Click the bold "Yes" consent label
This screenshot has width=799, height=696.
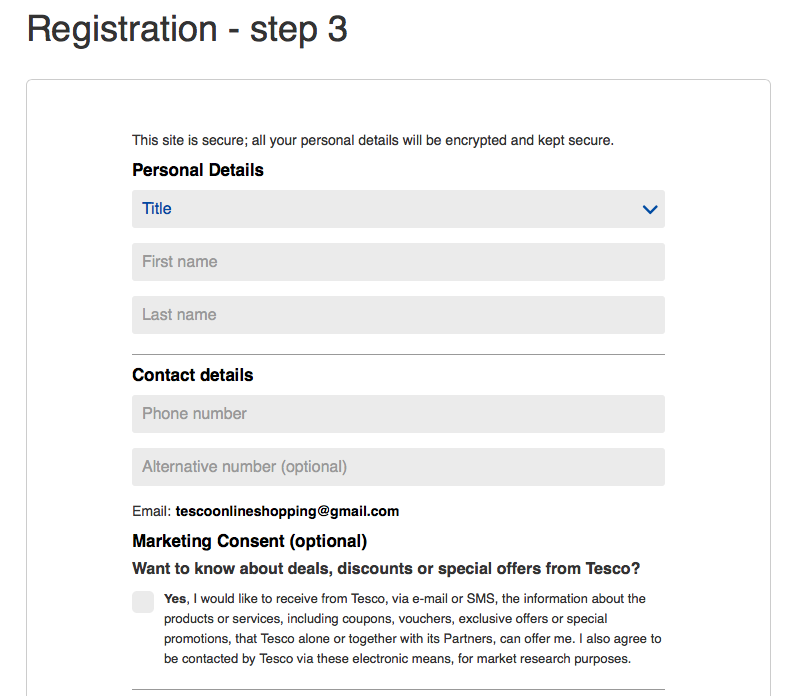175,599
